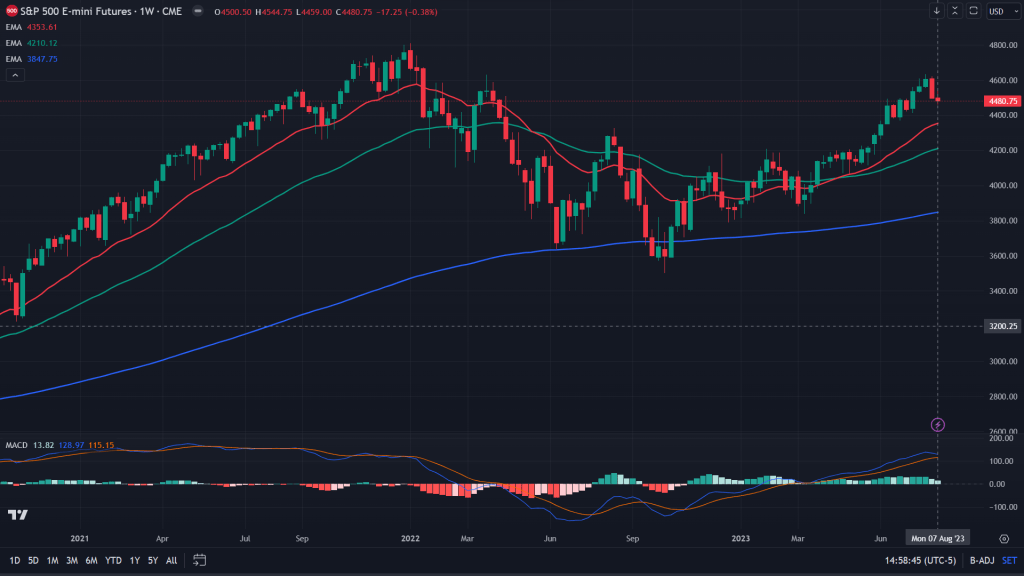Image resolution: width=1024 pixels, height=576 pixels.
Task: Switch to the 5D range
Action: [x=33, y=560]
